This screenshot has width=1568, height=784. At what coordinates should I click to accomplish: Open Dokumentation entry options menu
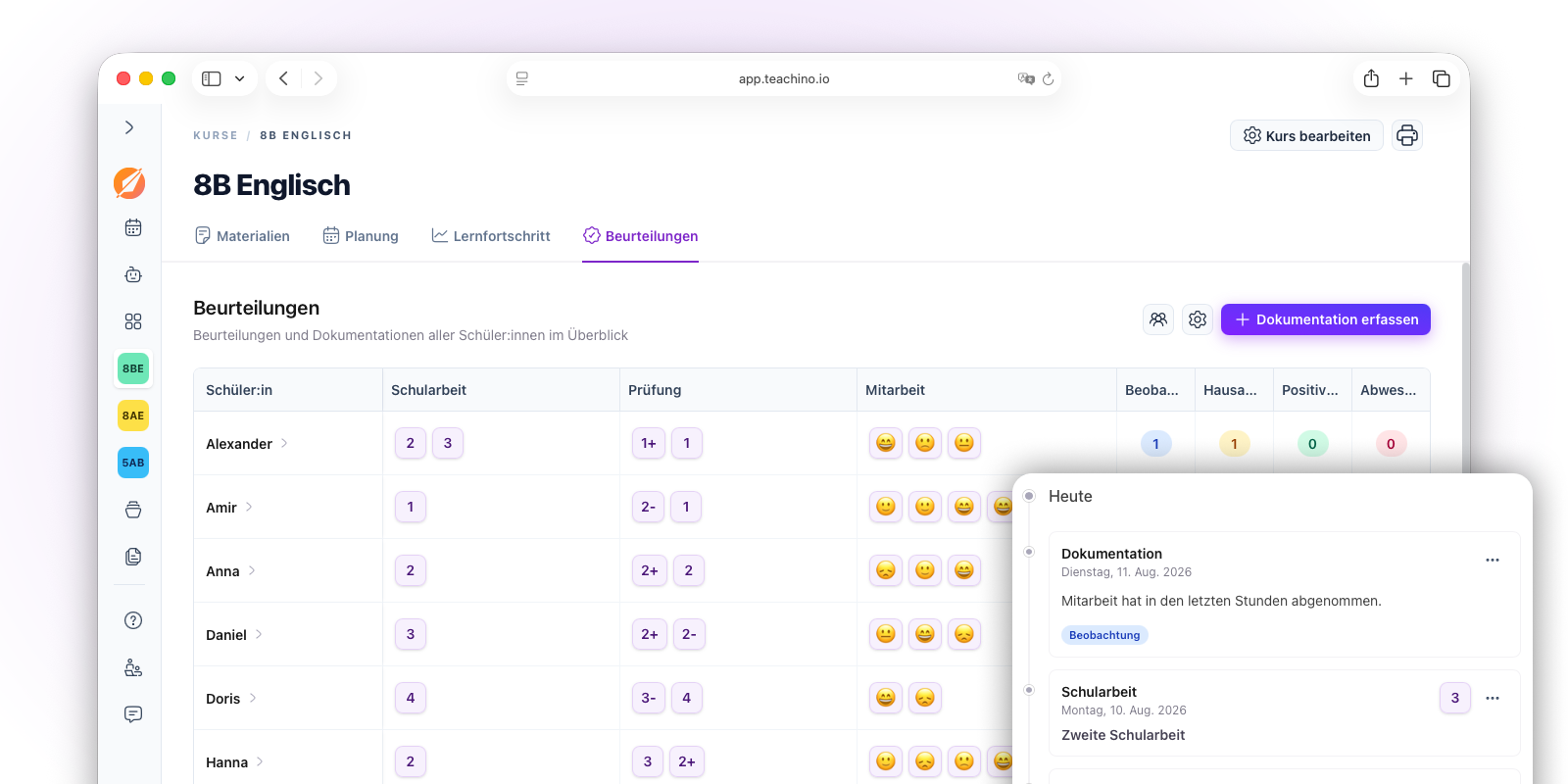click(x=1493, y=560)
